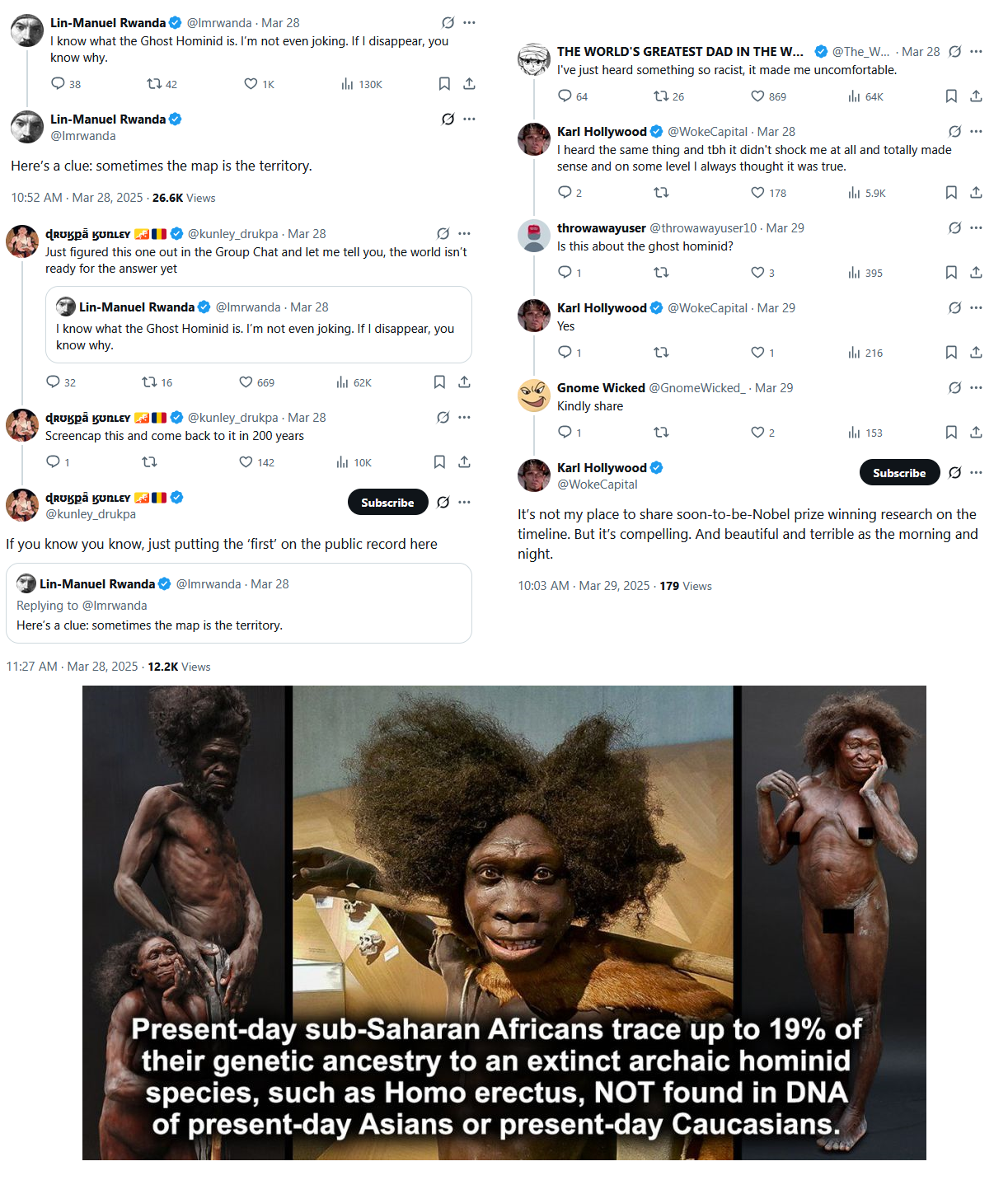1008x1180 pixels.
Task: Subscribe to kunley_drukpa
Action: tap(388, 503)
